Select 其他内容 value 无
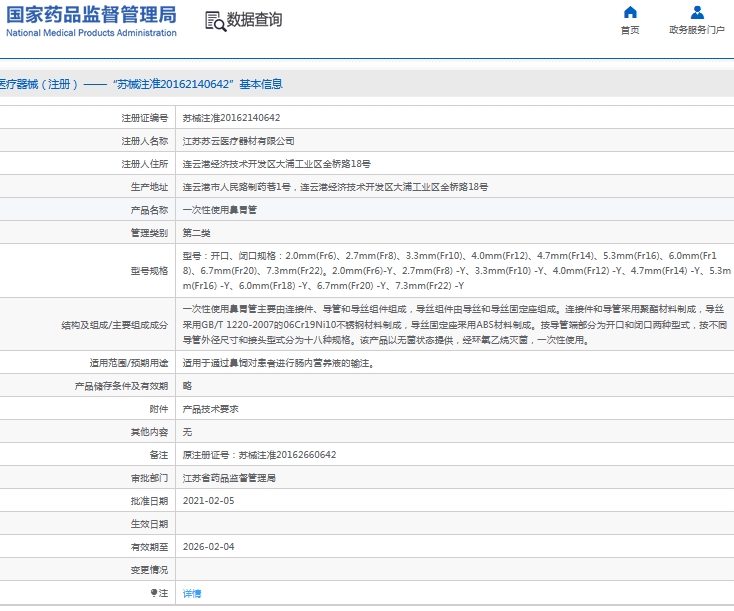This screenshot has height=611, width=734. [187, 432]
